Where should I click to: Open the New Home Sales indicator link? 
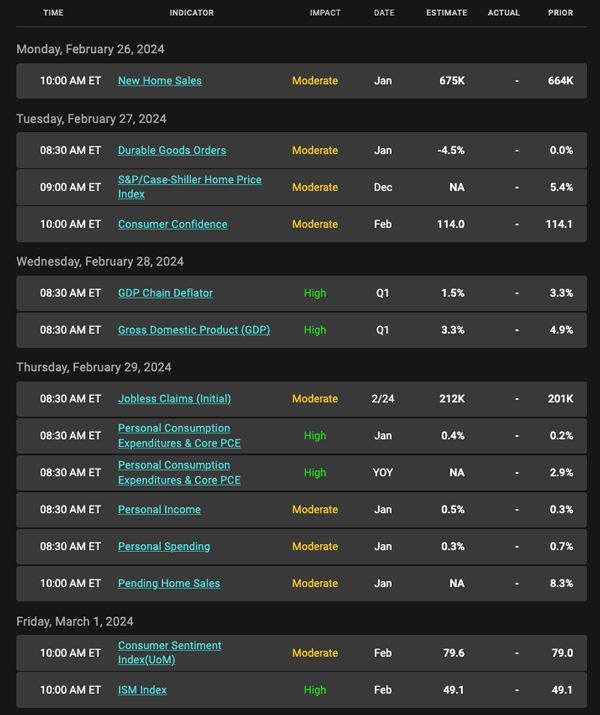[160, 81]
